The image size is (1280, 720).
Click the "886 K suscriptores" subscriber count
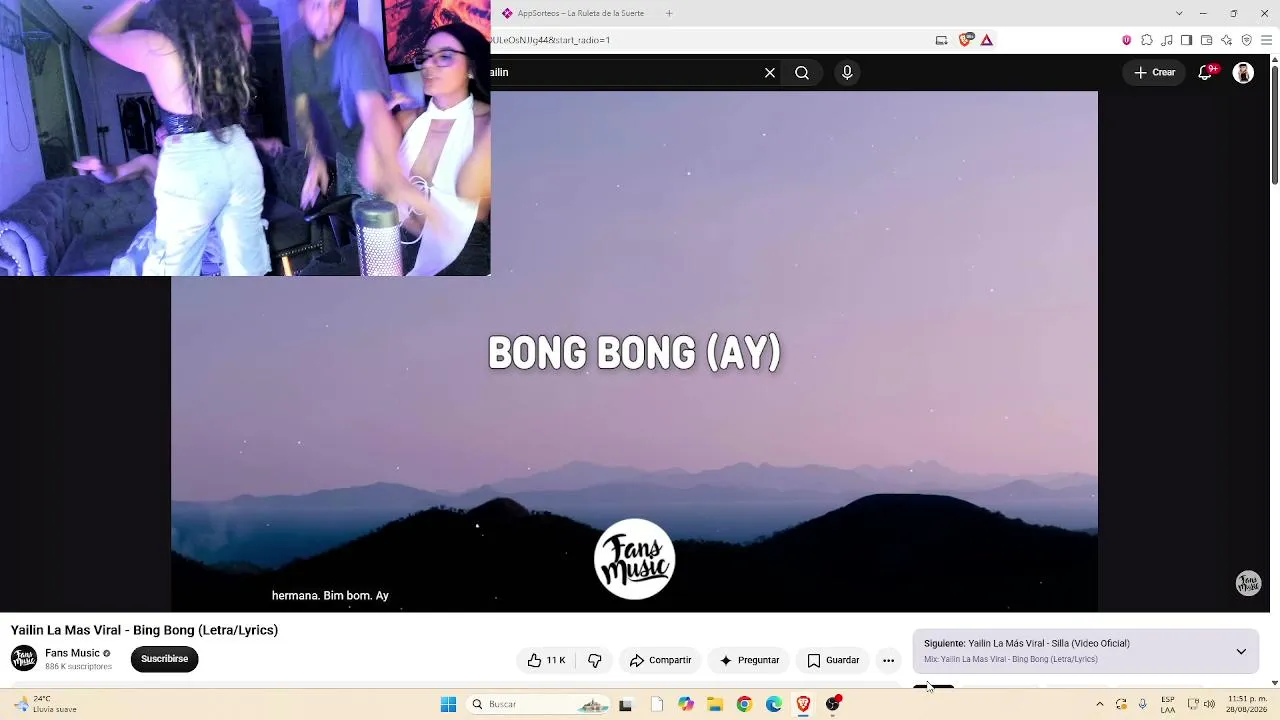[x=78, y=667]
